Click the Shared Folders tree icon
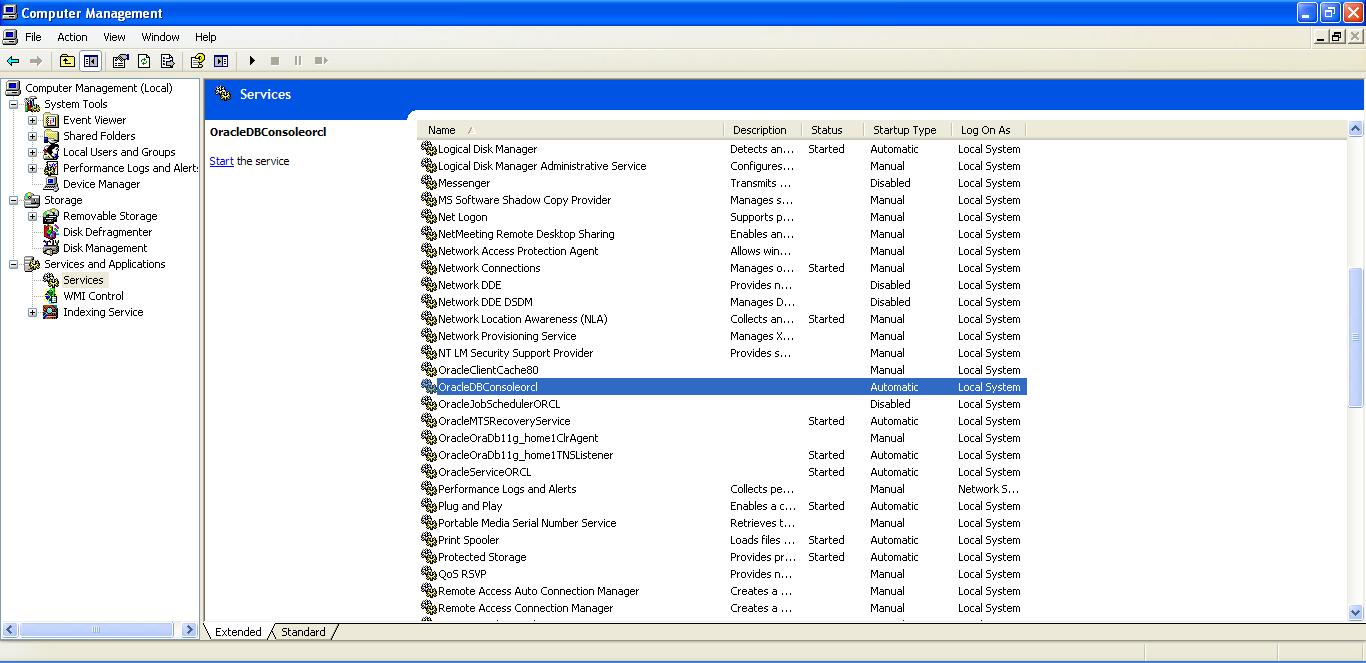This screenshot has width=1366, height=663. click(x=51, y=136)
